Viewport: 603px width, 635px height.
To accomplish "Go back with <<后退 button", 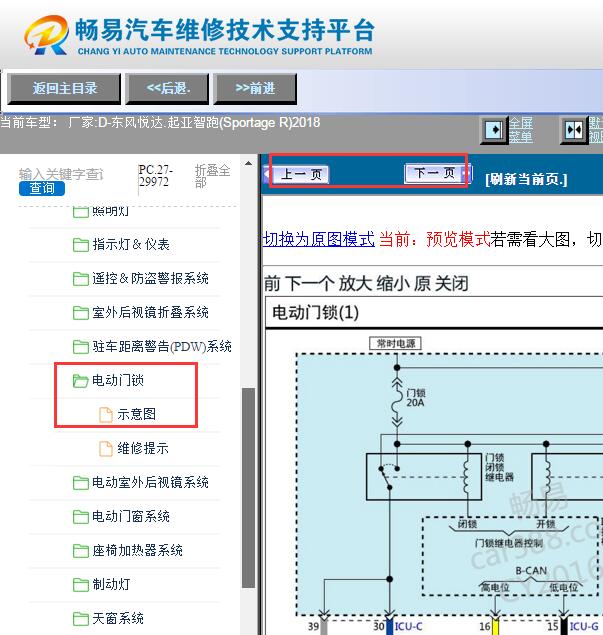I will pyautogui.click(x=167, y=89).
